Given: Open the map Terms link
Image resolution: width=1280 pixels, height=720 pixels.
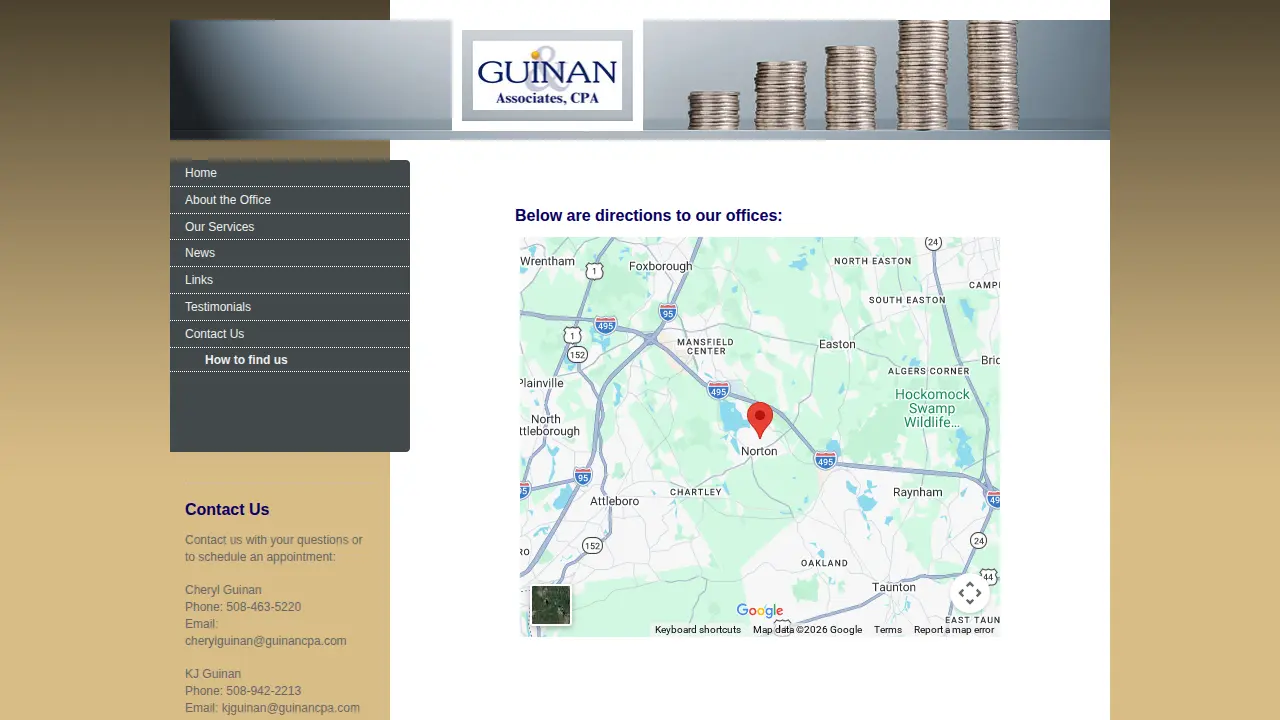Looking at the screenshot, I should (x=888, y=630).
